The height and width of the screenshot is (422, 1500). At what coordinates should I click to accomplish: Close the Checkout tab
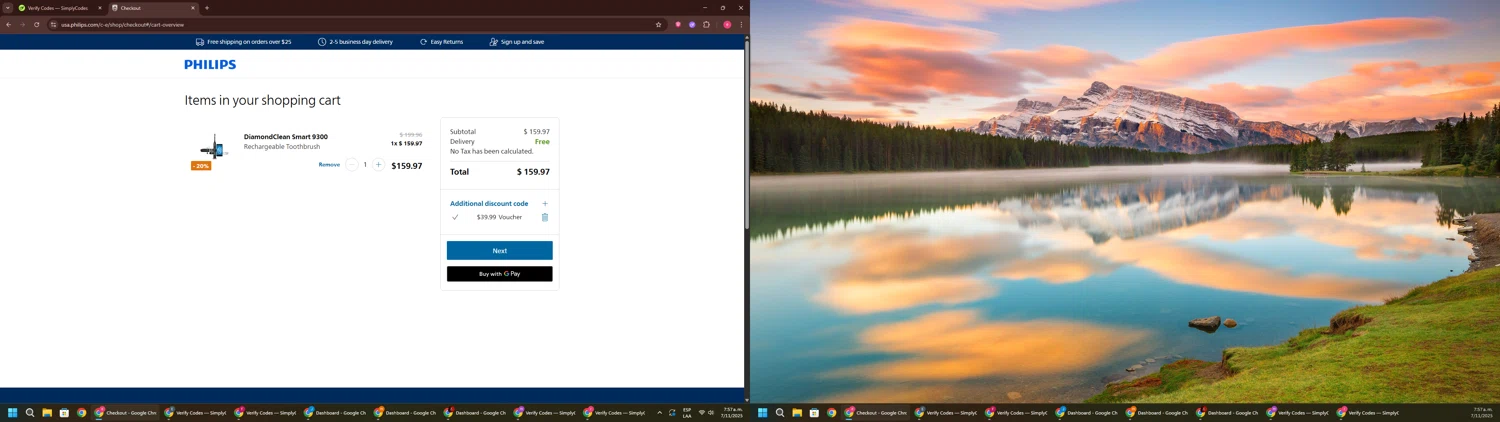pyautogui.click(x=193, y=8)
